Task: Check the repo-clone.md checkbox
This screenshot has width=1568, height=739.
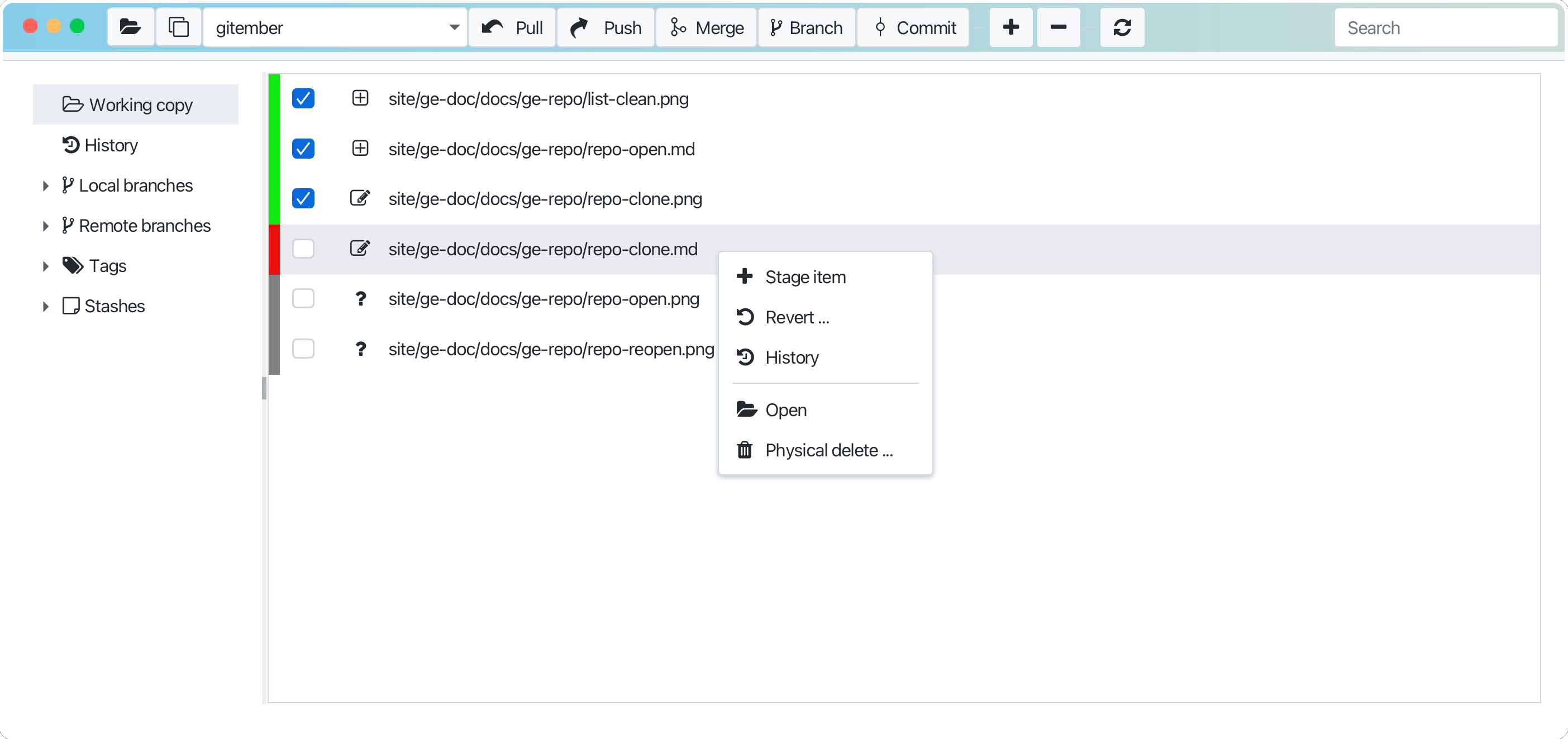Action: (x=303, y=249)
